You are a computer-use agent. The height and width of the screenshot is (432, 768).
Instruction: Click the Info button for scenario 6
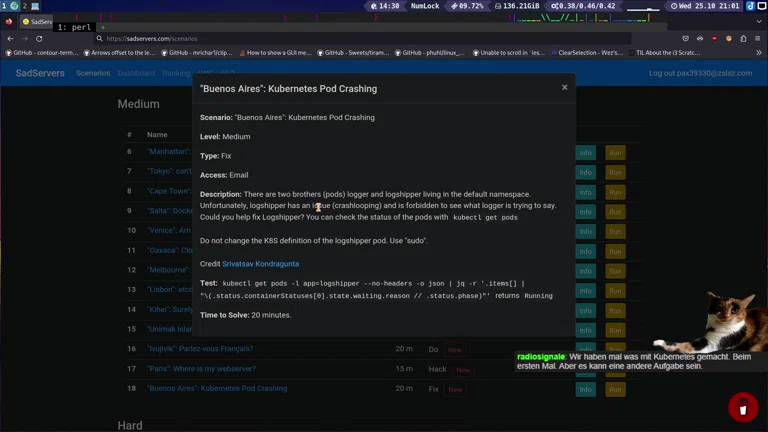586,153
